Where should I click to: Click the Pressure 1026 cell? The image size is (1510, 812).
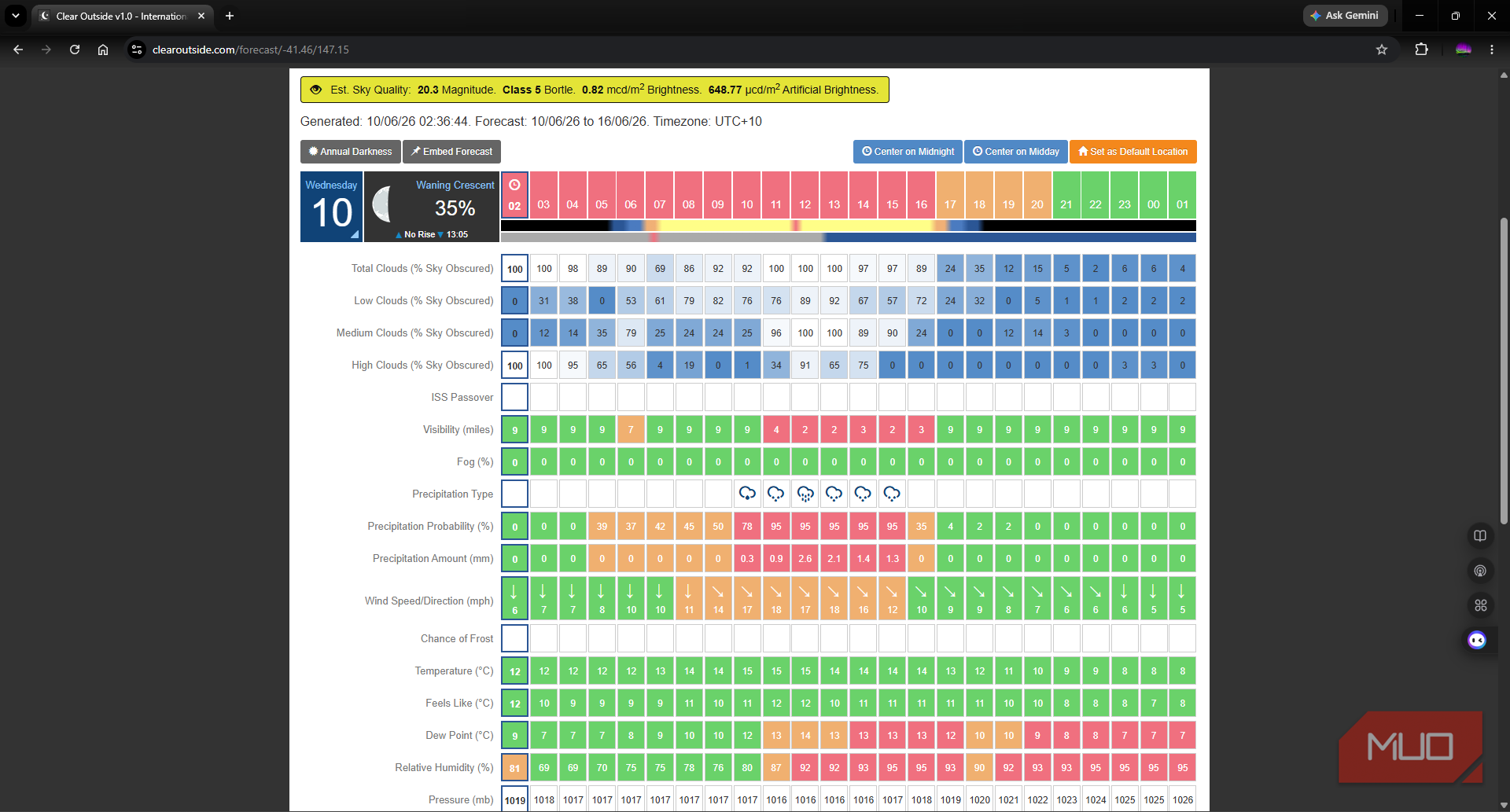point(1182,799)
